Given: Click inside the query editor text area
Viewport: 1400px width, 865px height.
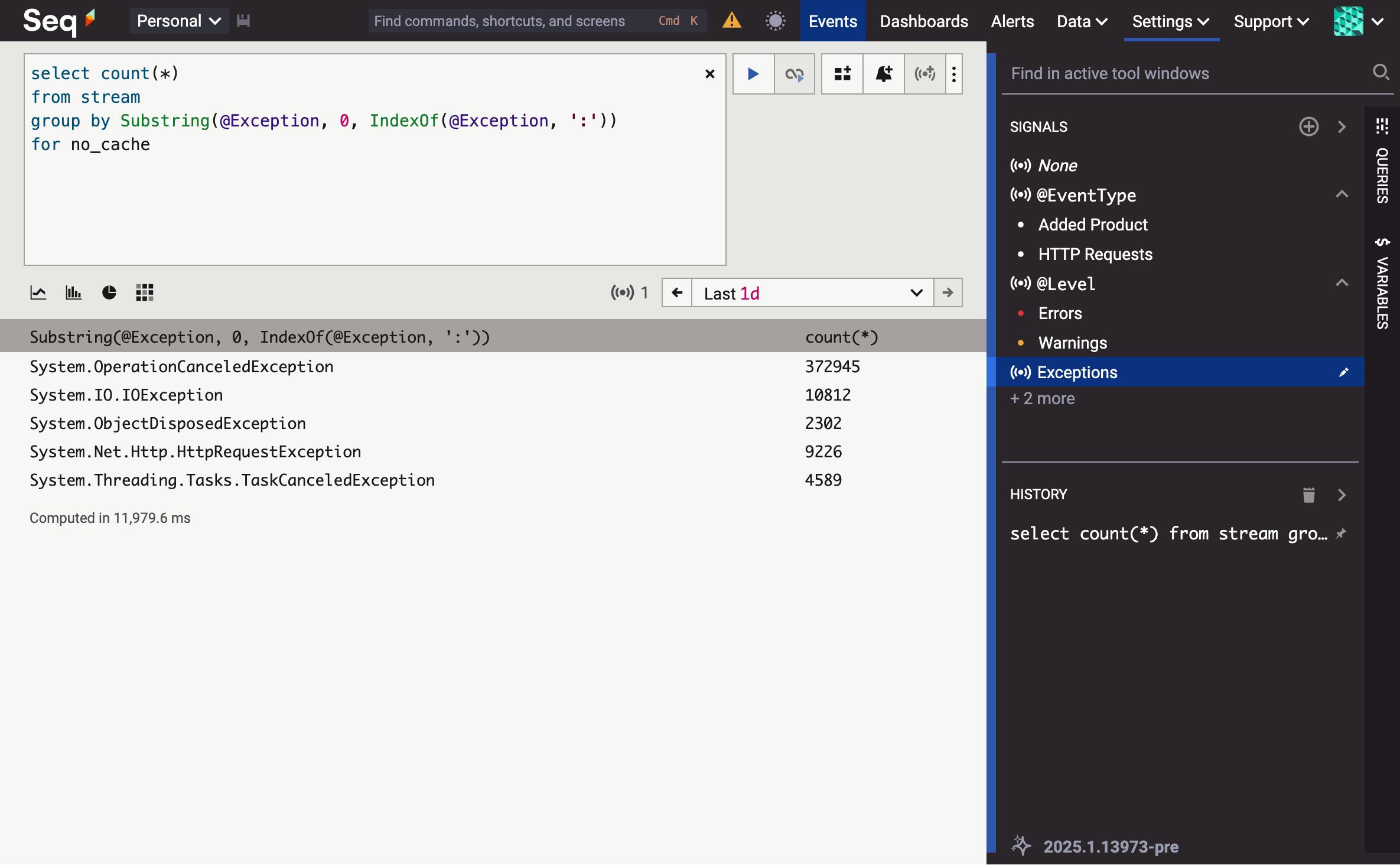Looking at the screenshot, I should coord(375,160).
